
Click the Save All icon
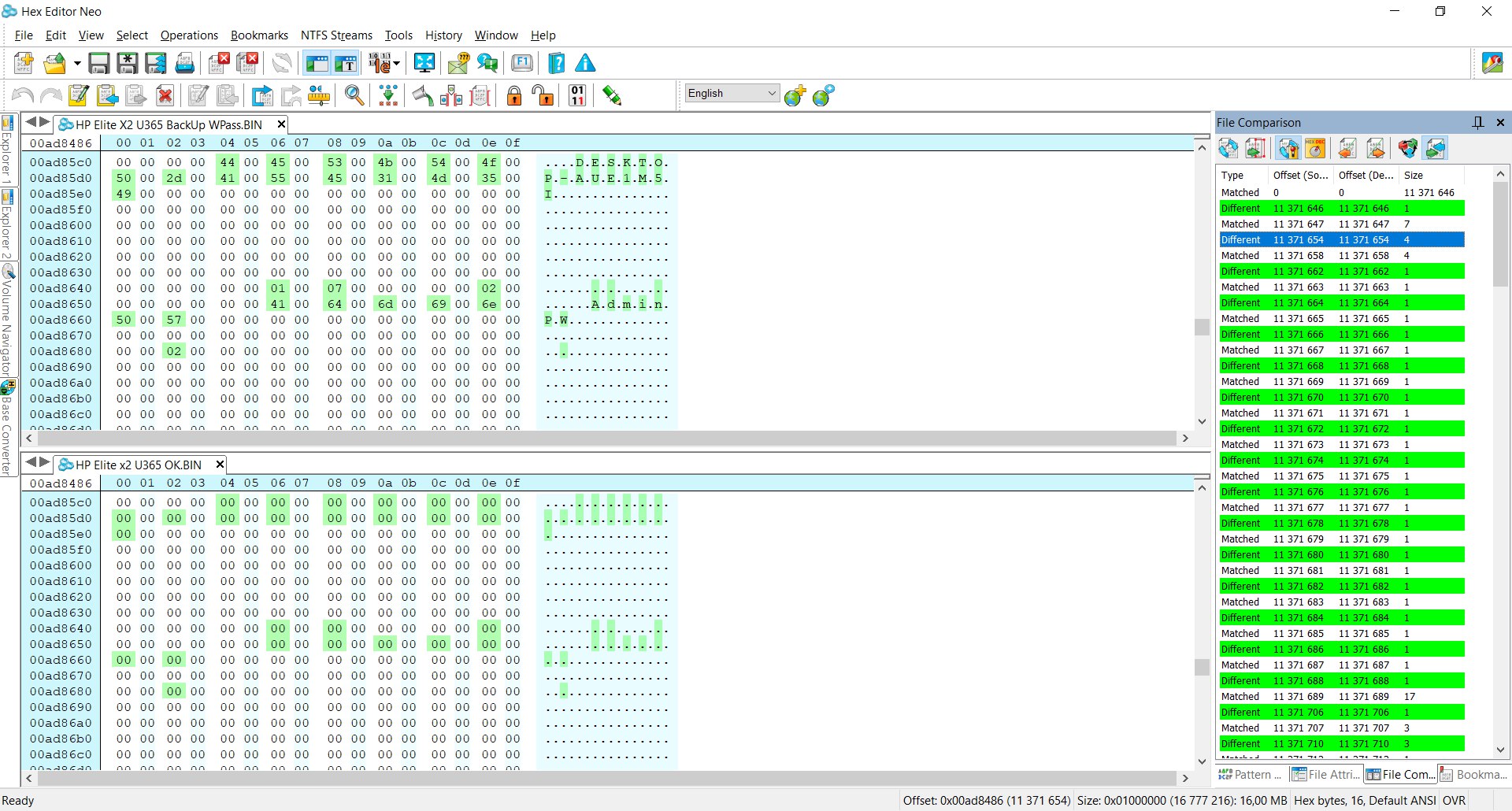point(155,63)
